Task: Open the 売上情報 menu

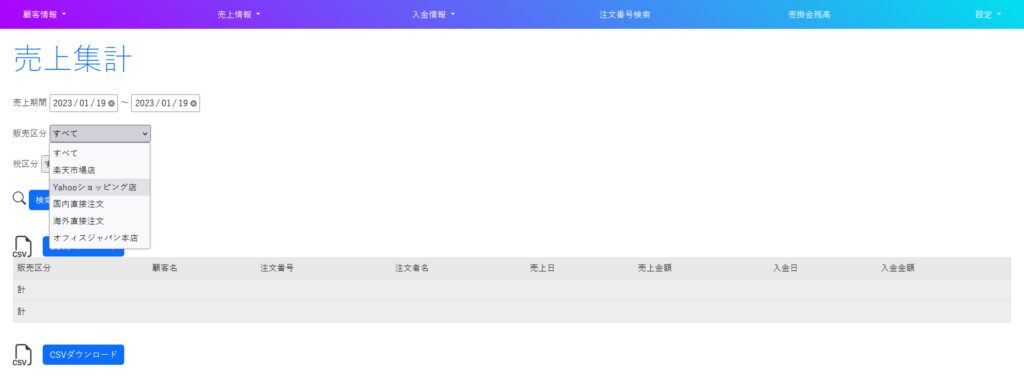Action: point(238,14)
